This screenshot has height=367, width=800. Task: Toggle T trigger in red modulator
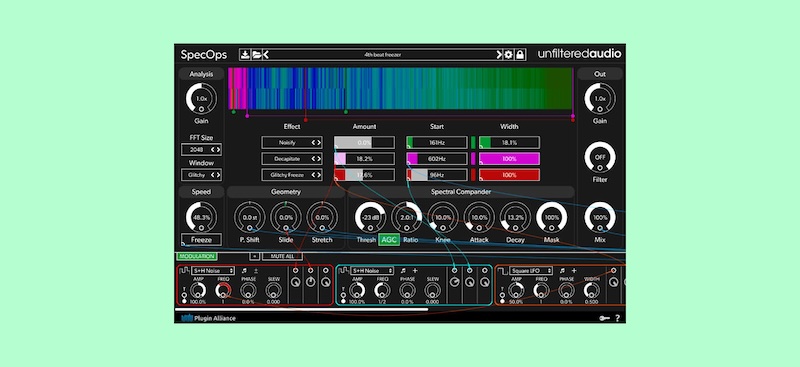(x=184, y=295)
